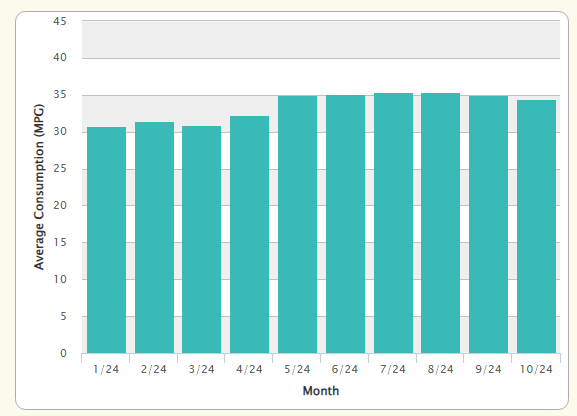Screen dimensions: 577x416
Task: Click the 25 y-axis tick label
Action: point(60,169)
